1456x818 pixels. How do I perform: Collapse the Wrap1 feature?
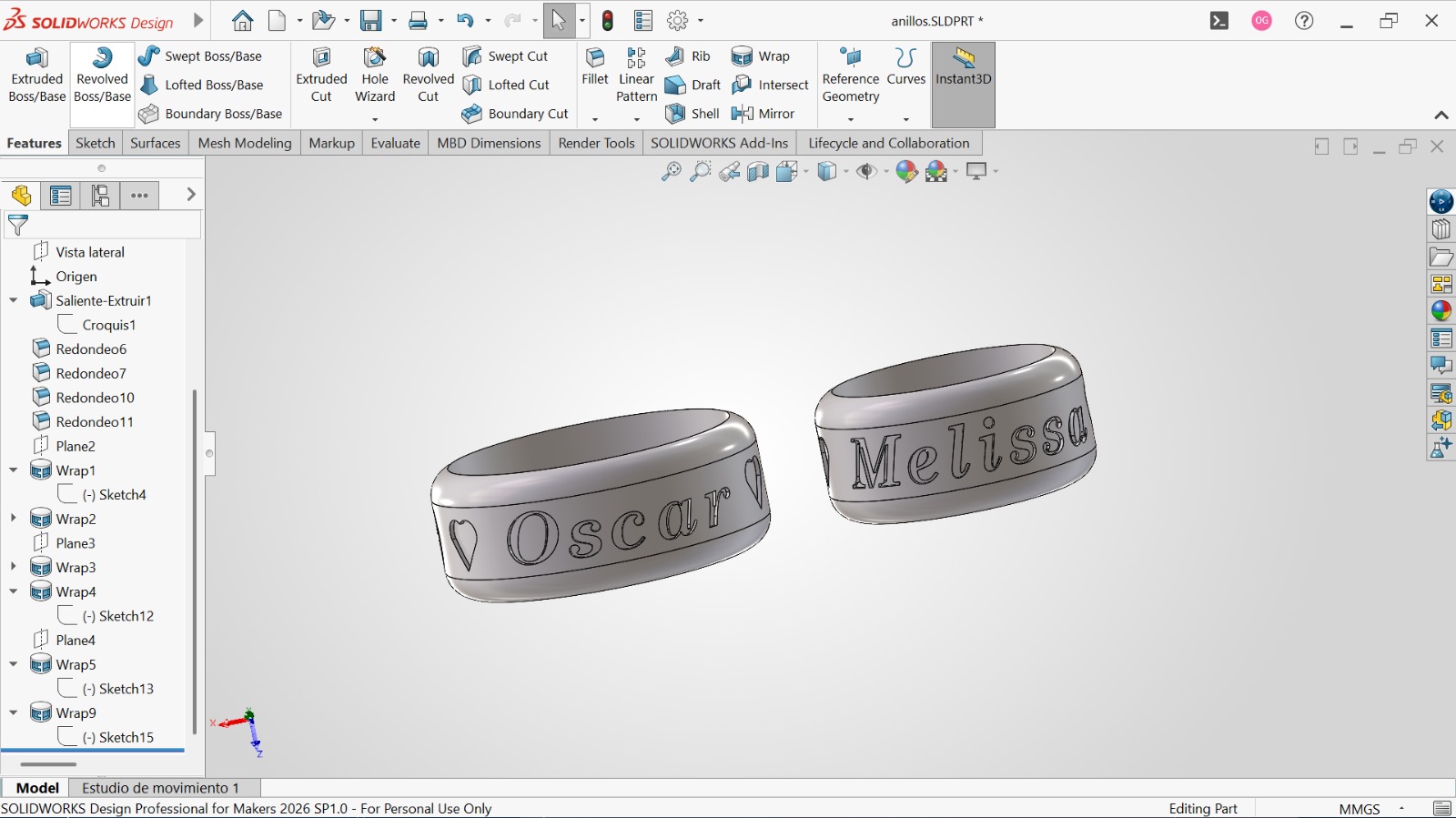14,470
